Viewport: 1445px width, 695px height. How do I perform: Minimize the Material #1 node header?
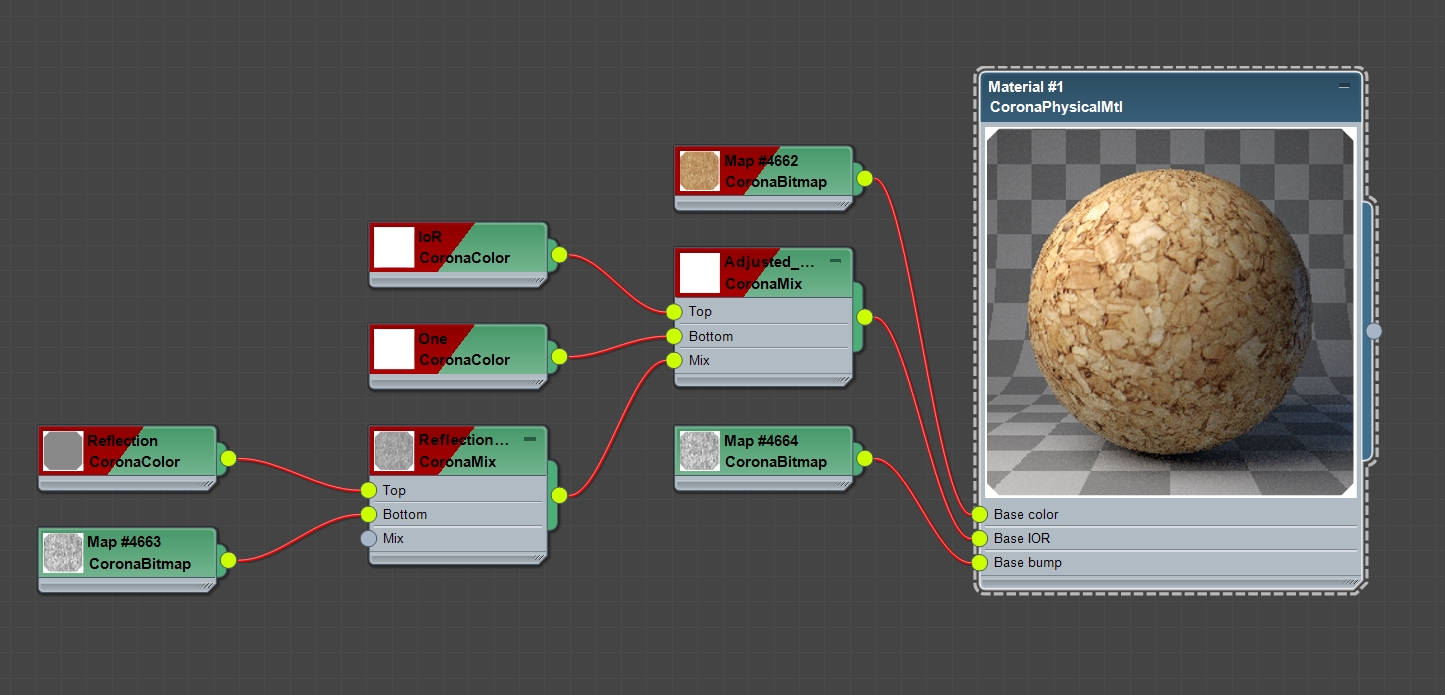tap(1345, 87)
